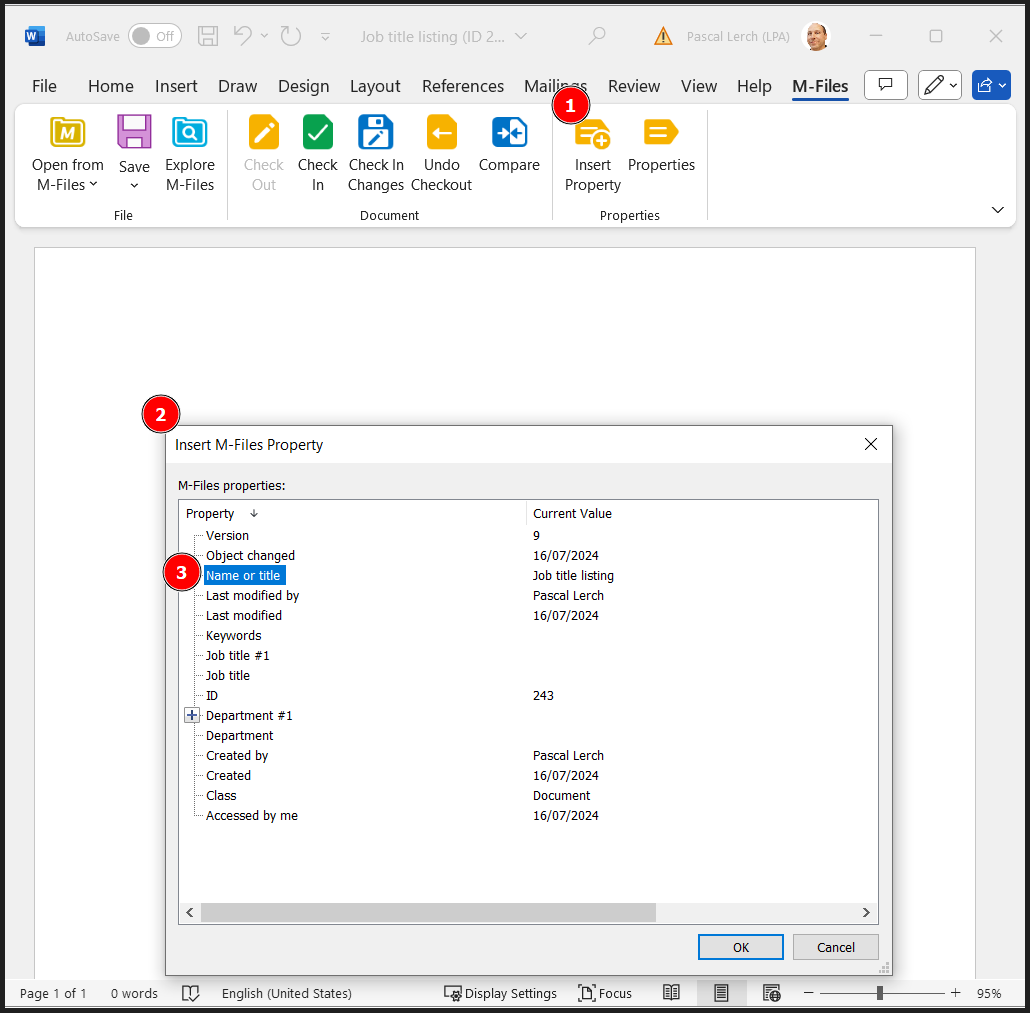Select the Last modified by property row
The width and height of the screenshot is (1030, 1013).
pyautogui.click(x=252, y=595)
